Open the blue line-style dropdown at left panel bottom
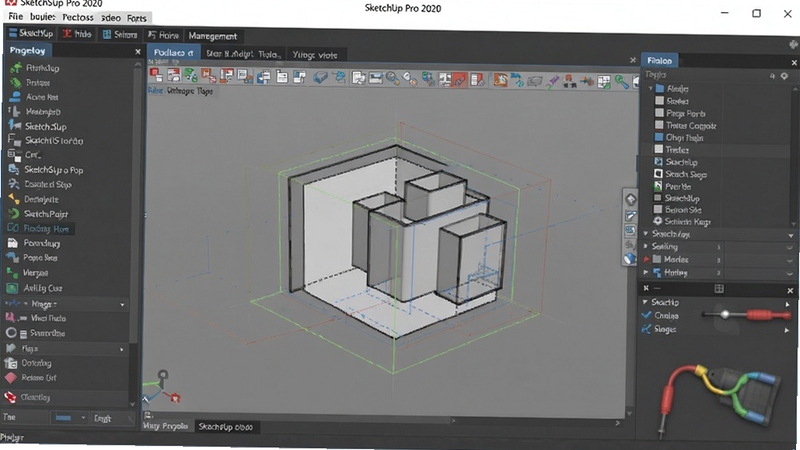This screenshot has width=800, height=450. click(69, 418)
